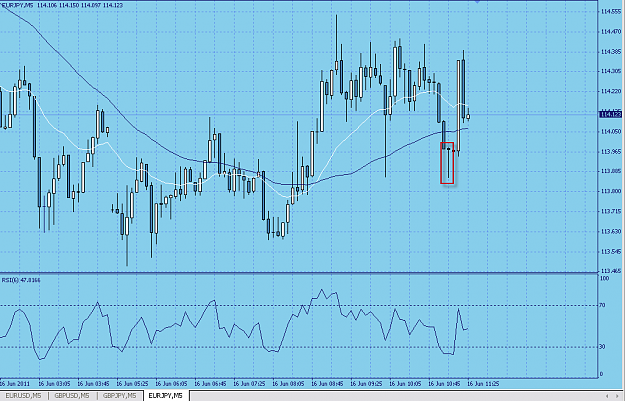Click the 113.465 price axis label

(610, 271)
